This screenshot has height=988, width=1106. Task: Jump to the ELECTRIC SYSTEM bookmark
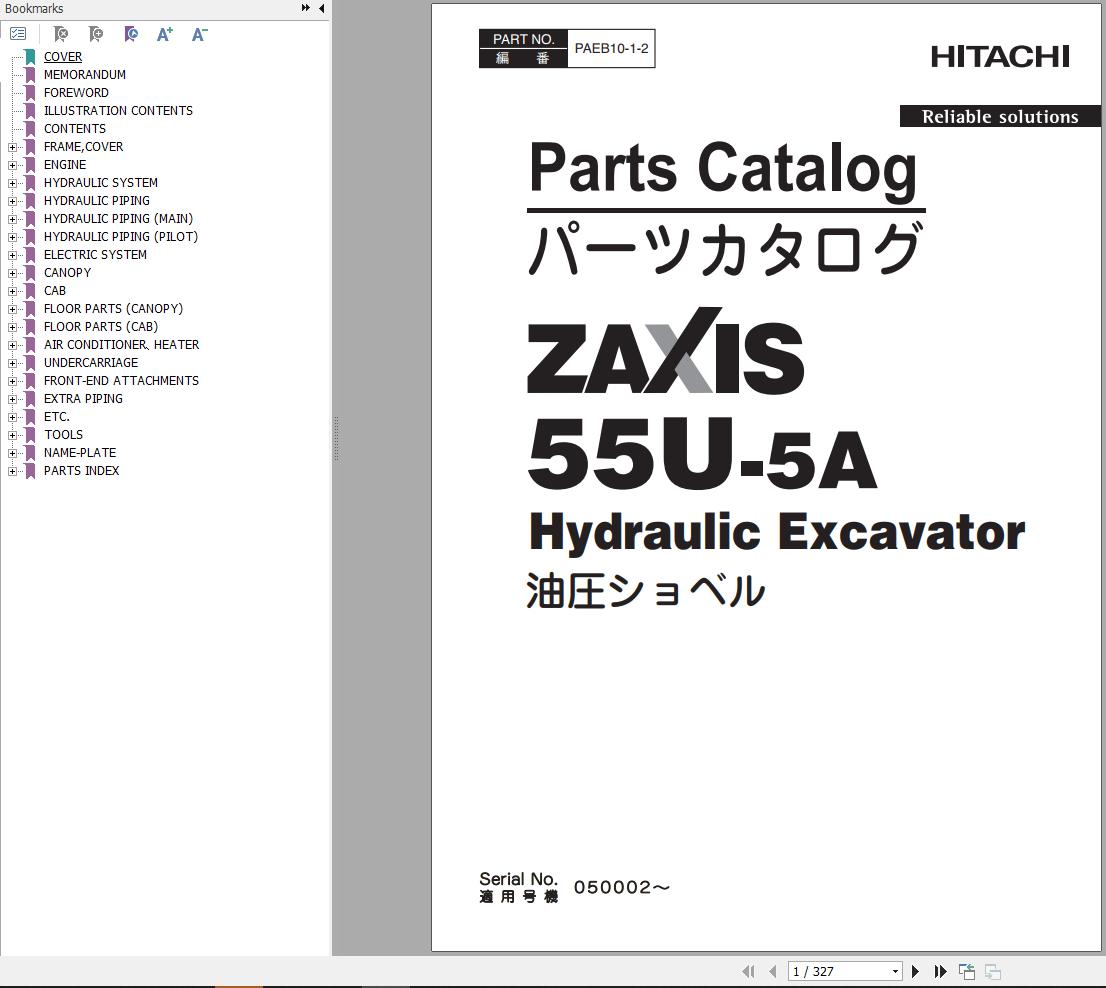pyautogui.click(x=95, y=255)
